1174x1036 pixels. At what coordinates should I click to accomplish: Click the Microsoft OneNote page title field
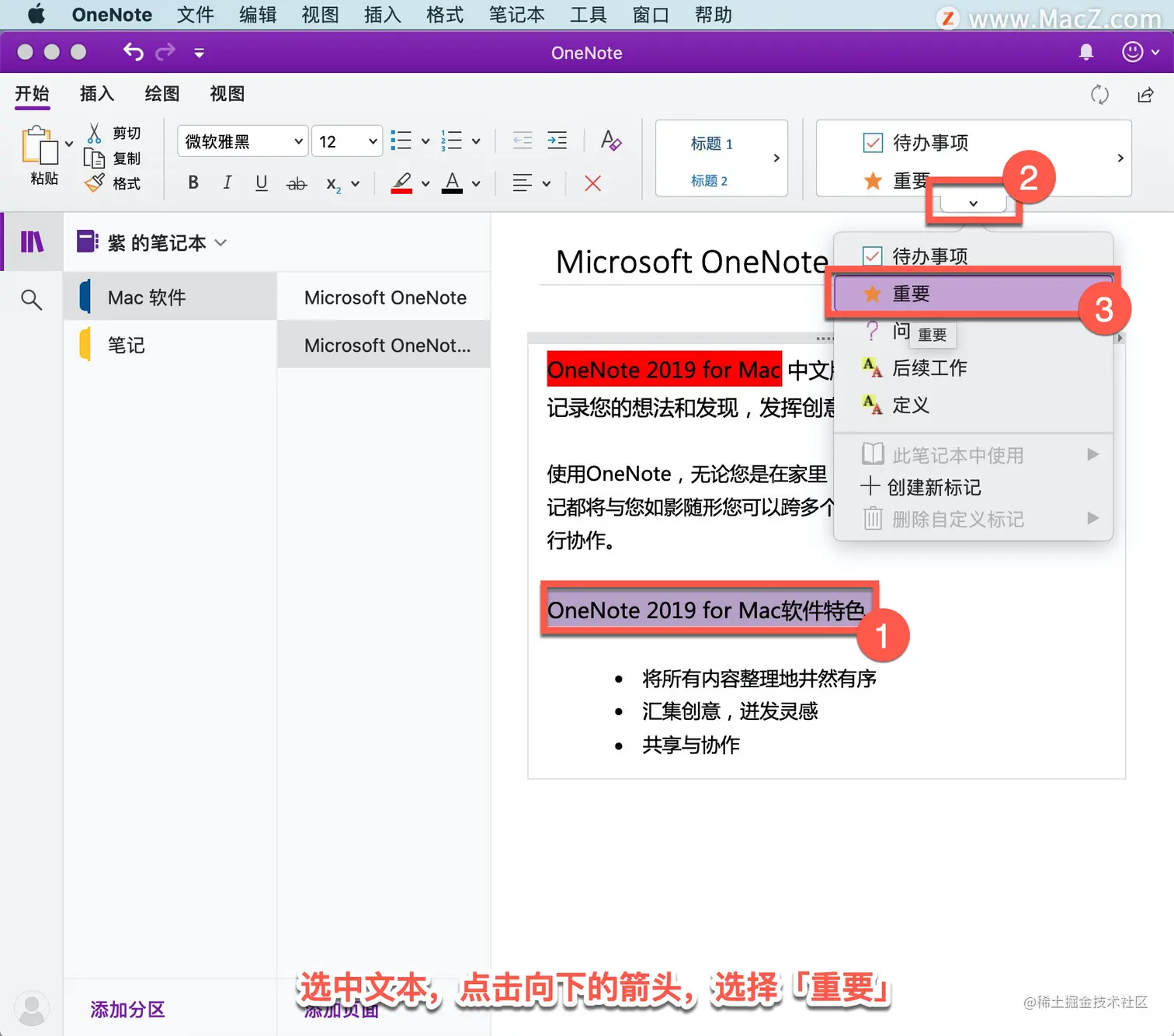(693, 262)
